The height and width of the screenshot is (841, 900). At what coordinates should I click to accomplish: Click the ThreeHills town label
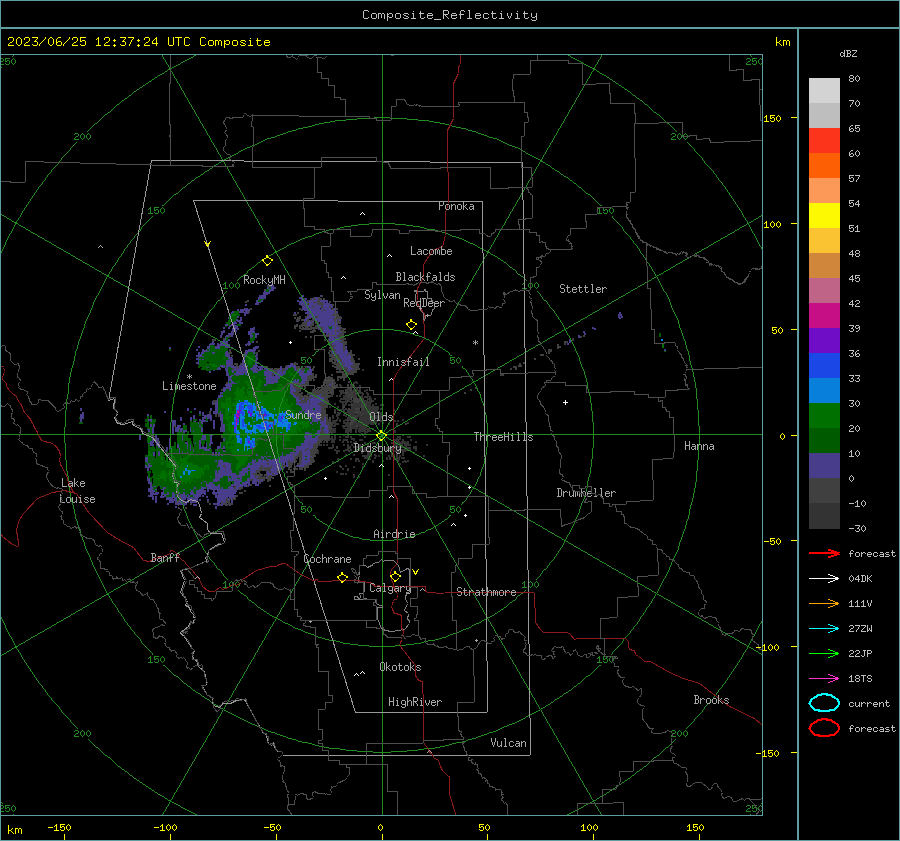tap(503, 437)
